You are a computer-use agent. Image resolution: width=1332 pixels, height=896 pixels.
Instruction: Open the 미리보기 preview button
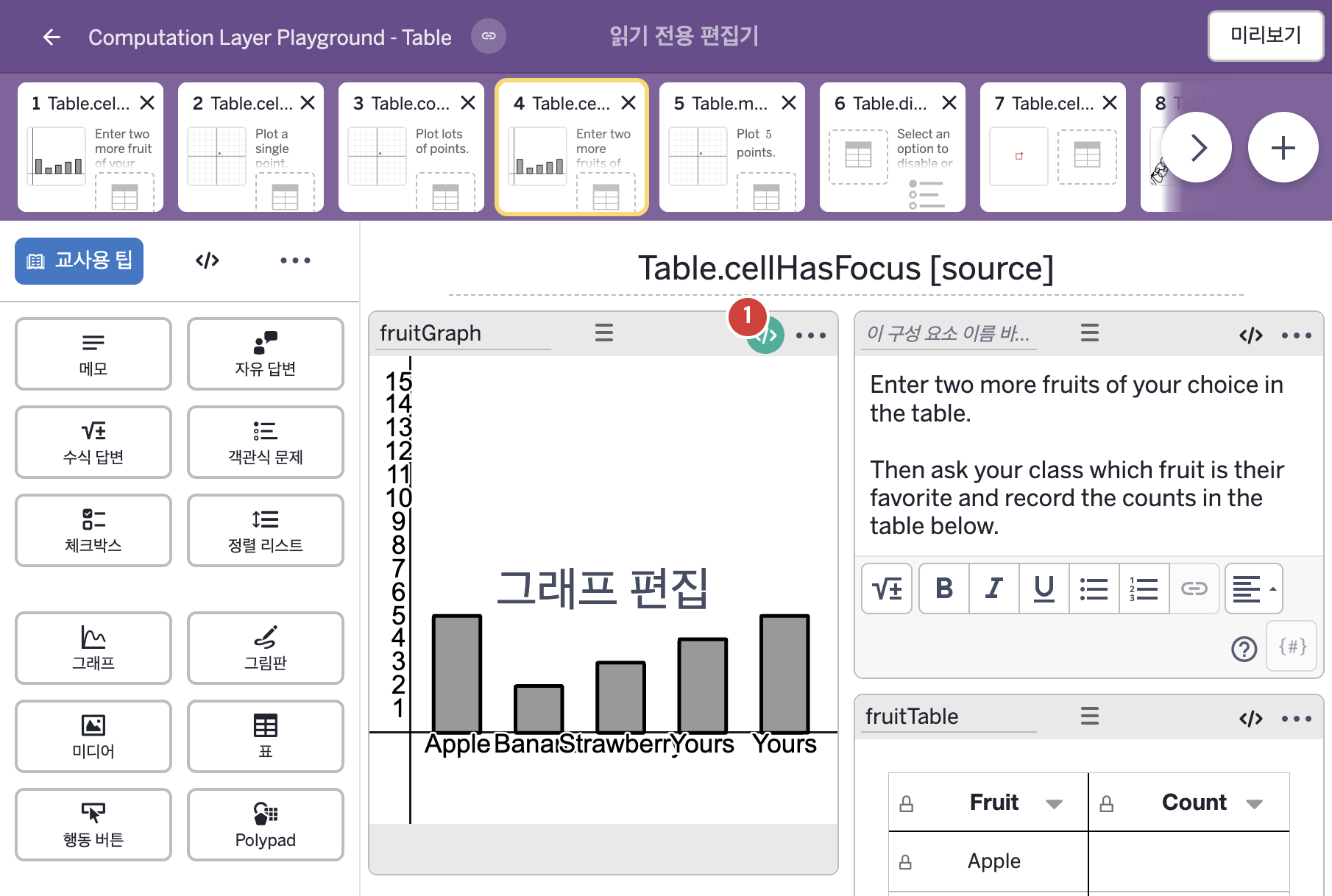tap(1265, 35)
